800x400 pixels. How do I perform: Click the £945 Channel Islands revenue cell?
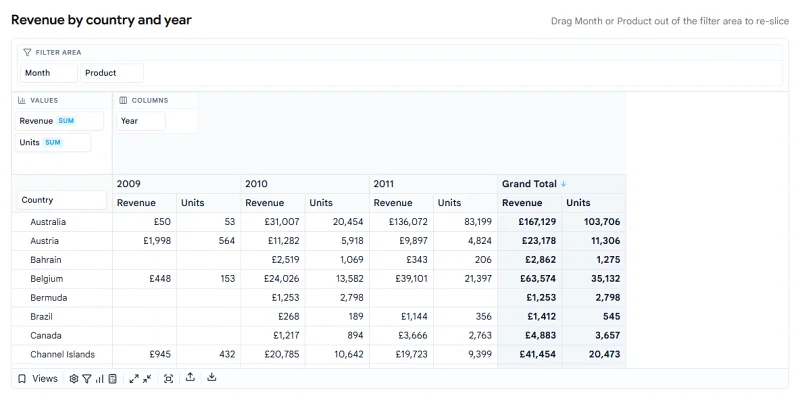(x=145, y=354)
